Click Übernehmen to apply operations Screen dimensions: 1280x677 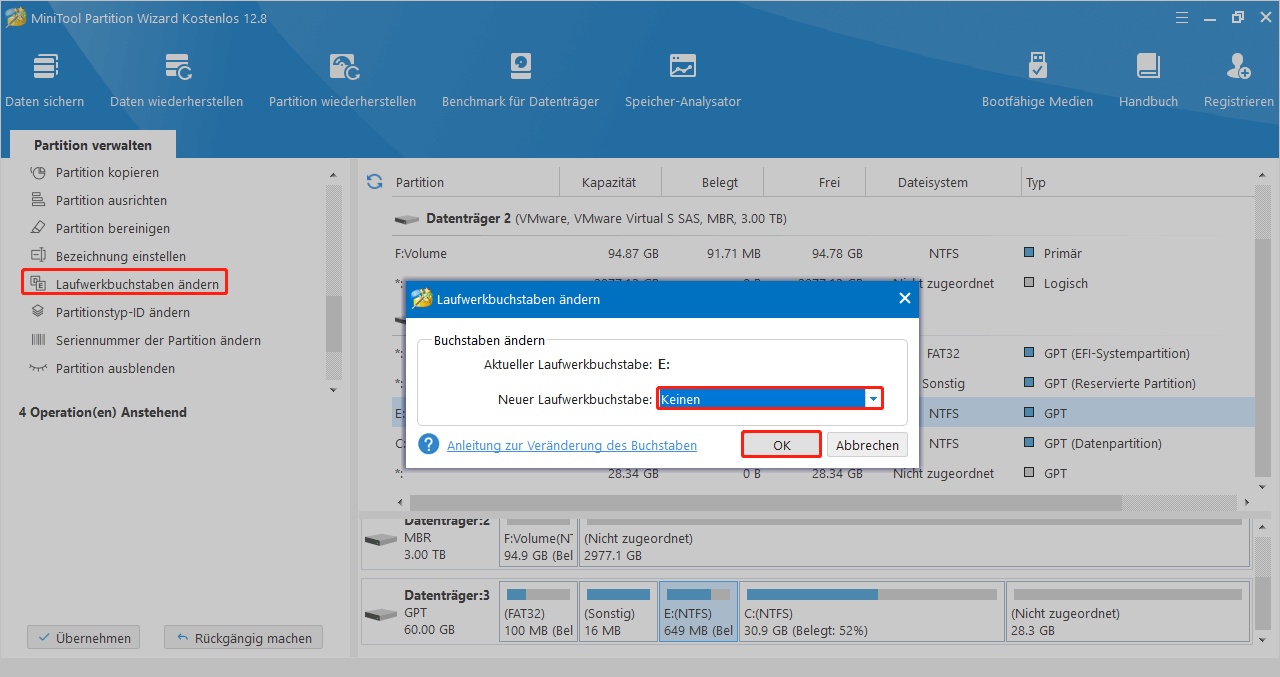coord(84,637)
